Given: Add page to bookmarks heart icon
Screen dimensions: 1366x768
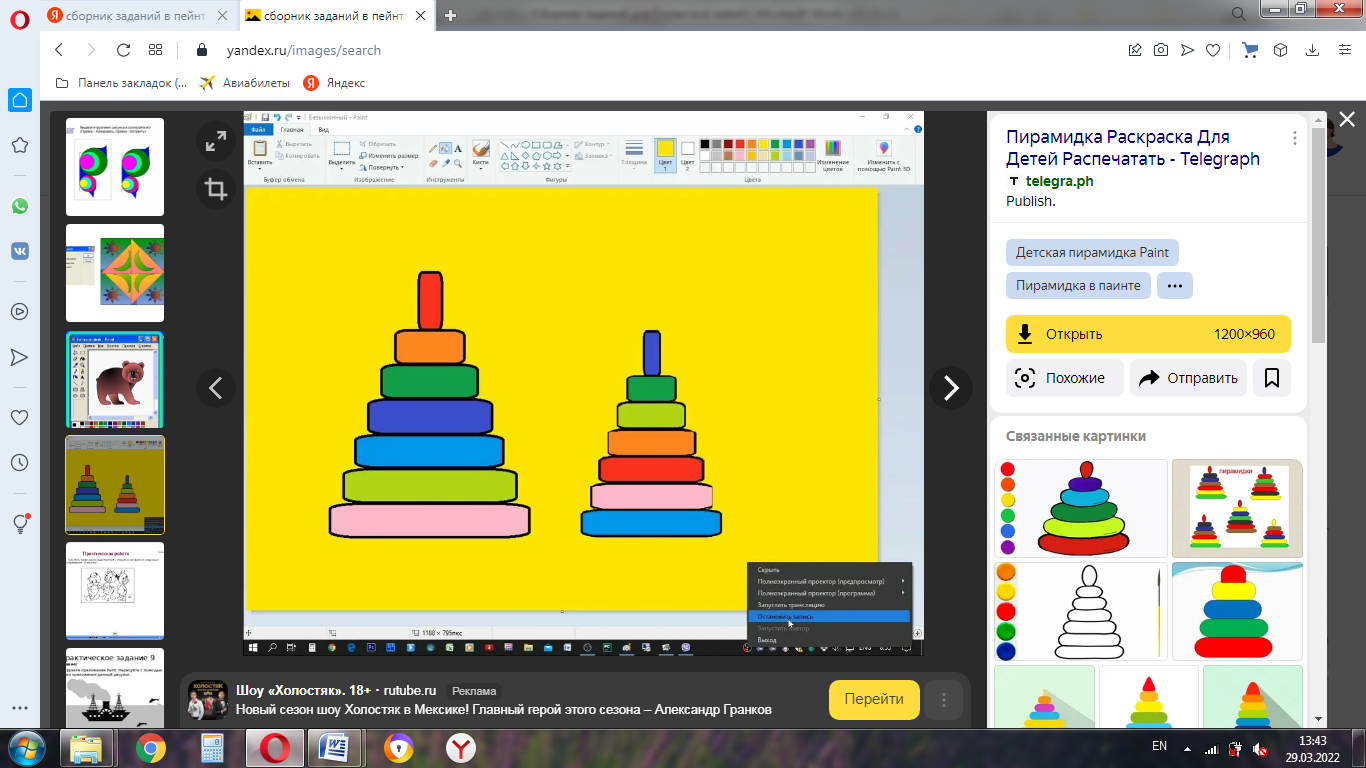Looking at the screenshot, I should pos(1213,50).
